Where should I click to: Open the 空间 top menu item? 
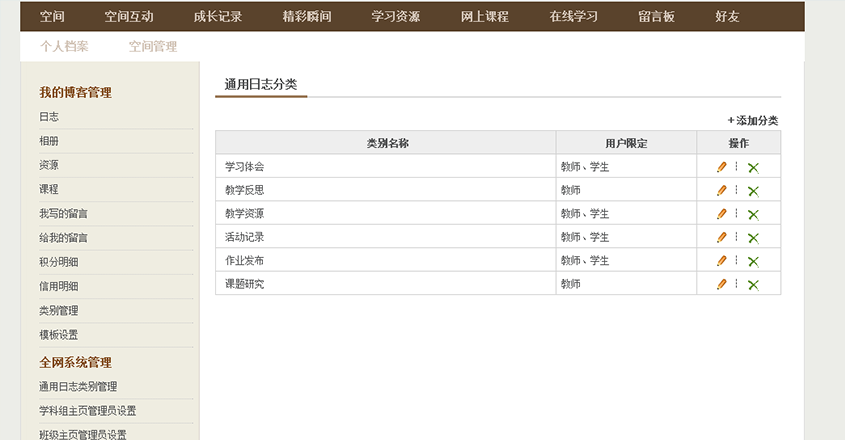click(x=52, y=17)
